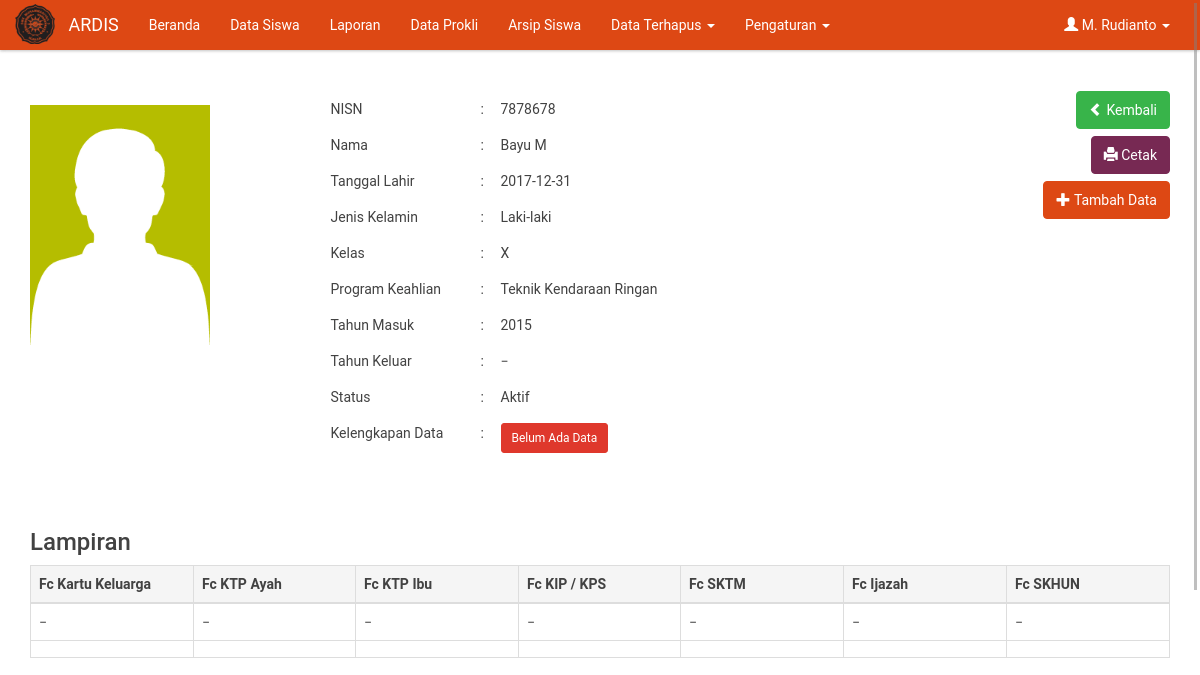Click the user icon beside M. Rudianto
This screenshot has width=1200, height=675.
coord(1071,24)
